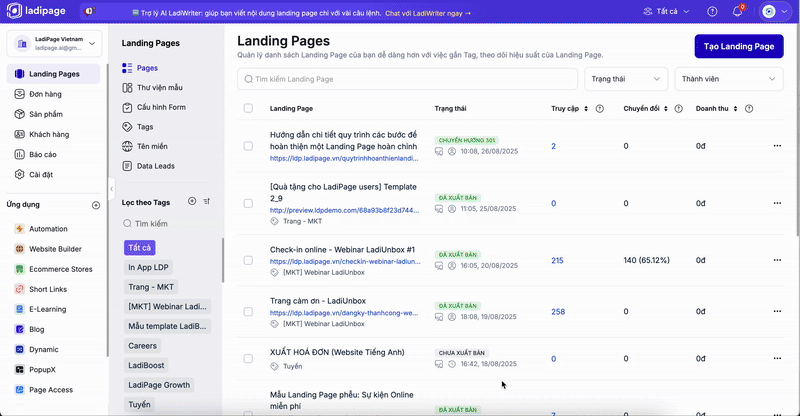Screen dimensions: 800x416
Task: Filter by 'Careers' tag
Action: pyautogui.click(x=142, y=346)
